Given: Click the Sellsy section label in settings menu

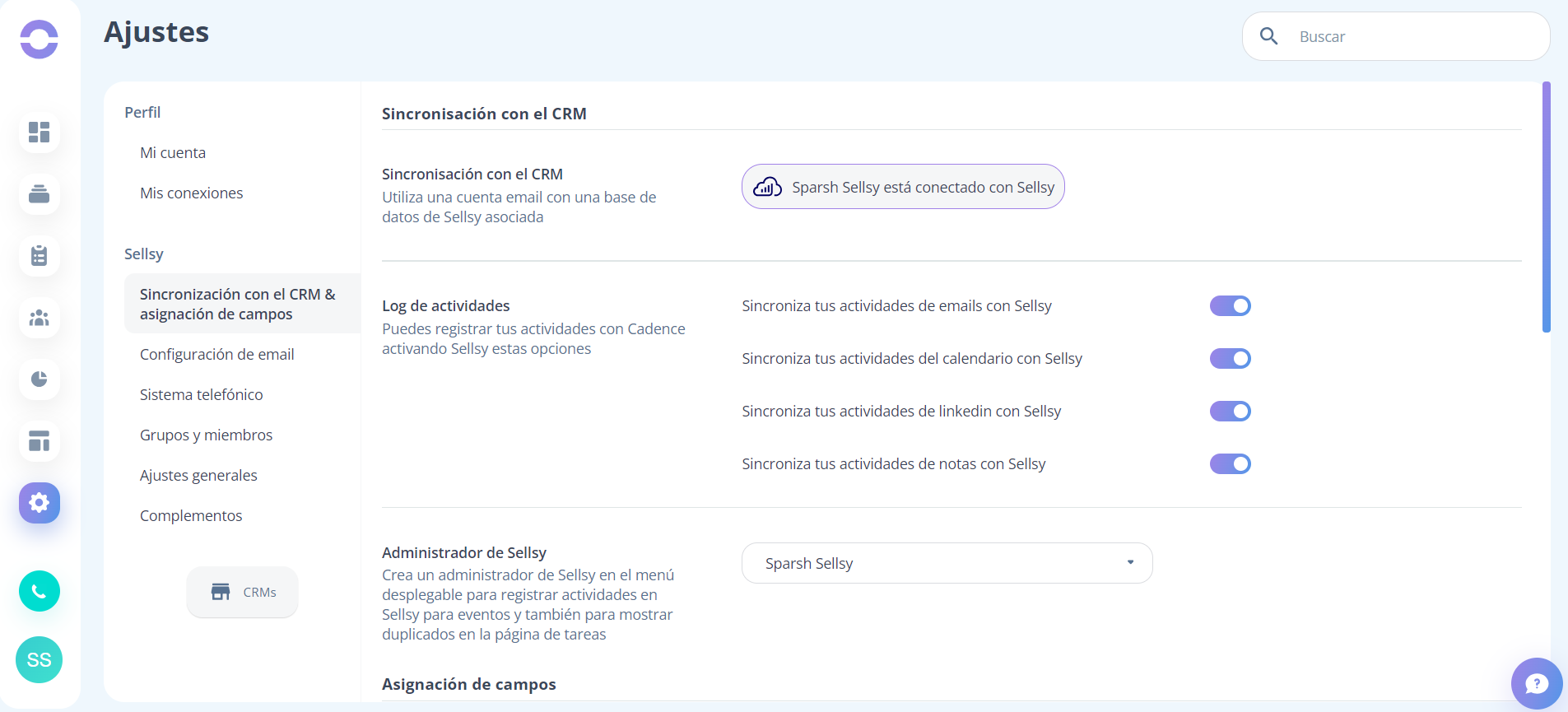Looking at the screenshot, I should (144, 254).
